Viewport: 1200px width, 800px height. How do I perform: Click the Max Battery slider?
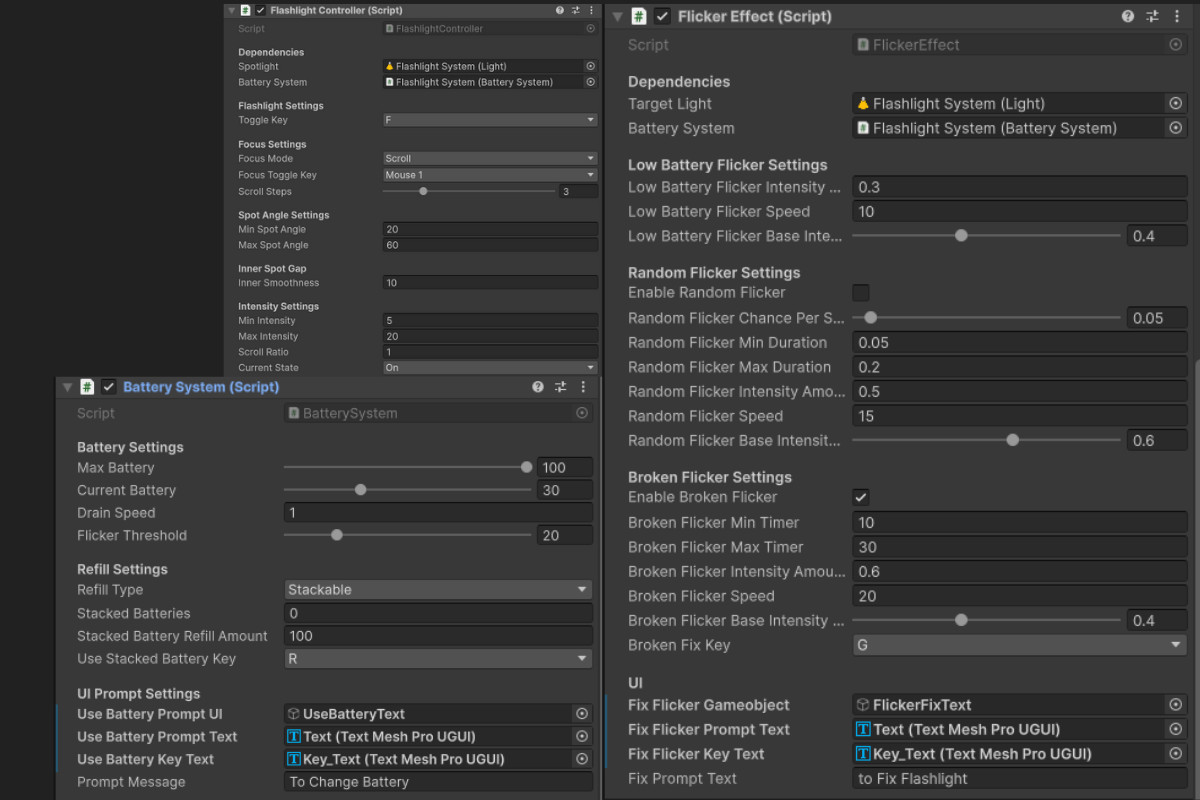point(408,467)
